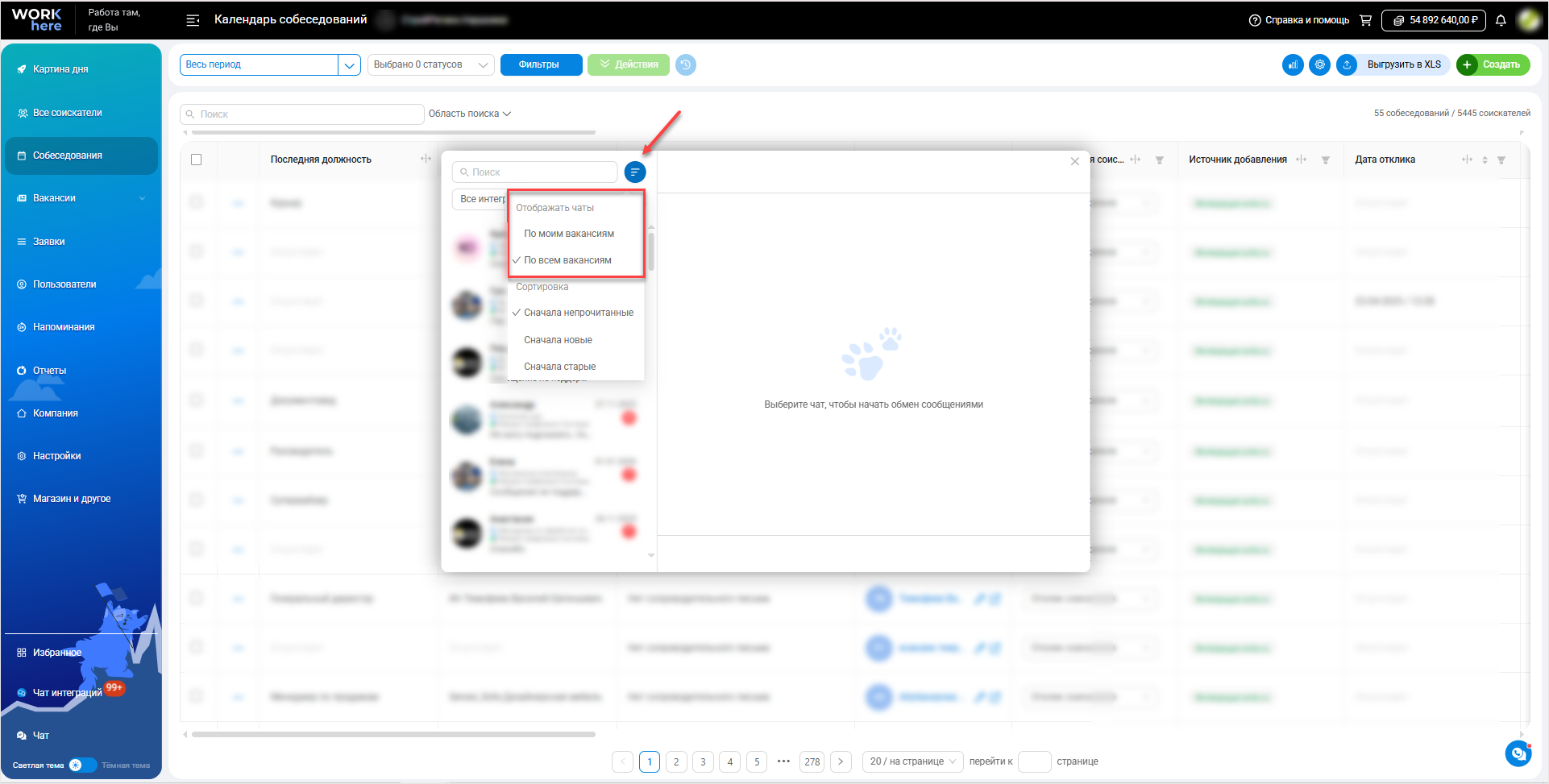Select 'По всем вакансиям' option
Image resolution: width=1549 pixels, height=784 pixels.
pos(567,260)
